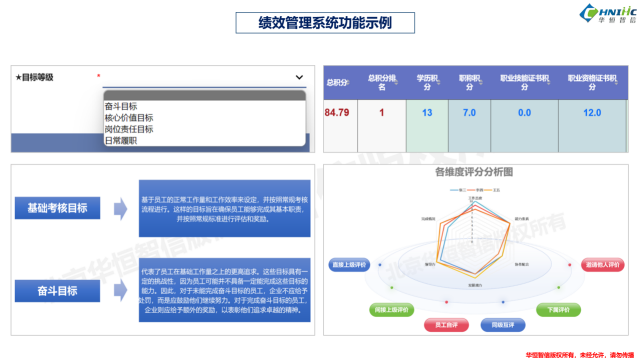Click the sort icon beside 职称积分 header
This screenshot has width=642, height=361.
(481, 83)
